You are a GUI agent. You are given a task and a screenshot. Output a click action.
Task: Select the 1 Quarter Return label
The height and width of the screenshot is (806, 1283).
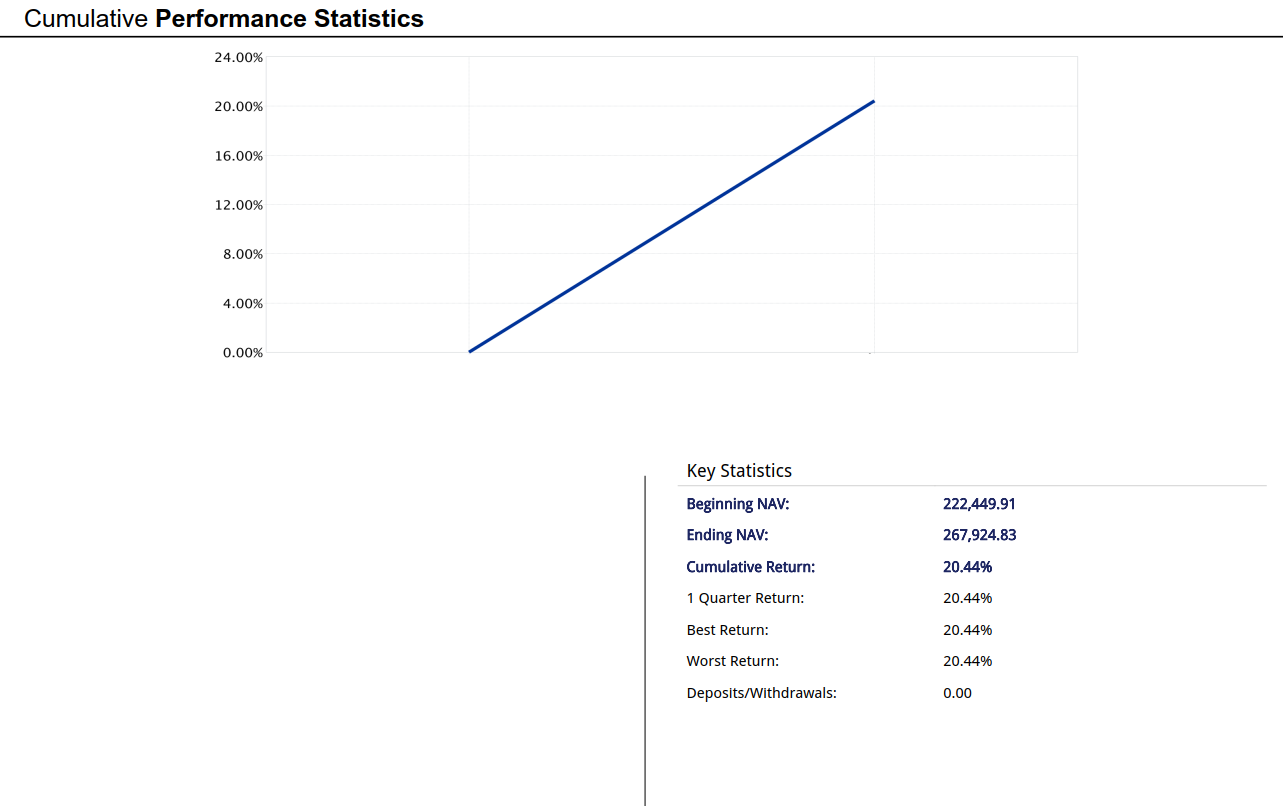pyautogui.click(x=745, y=598)
